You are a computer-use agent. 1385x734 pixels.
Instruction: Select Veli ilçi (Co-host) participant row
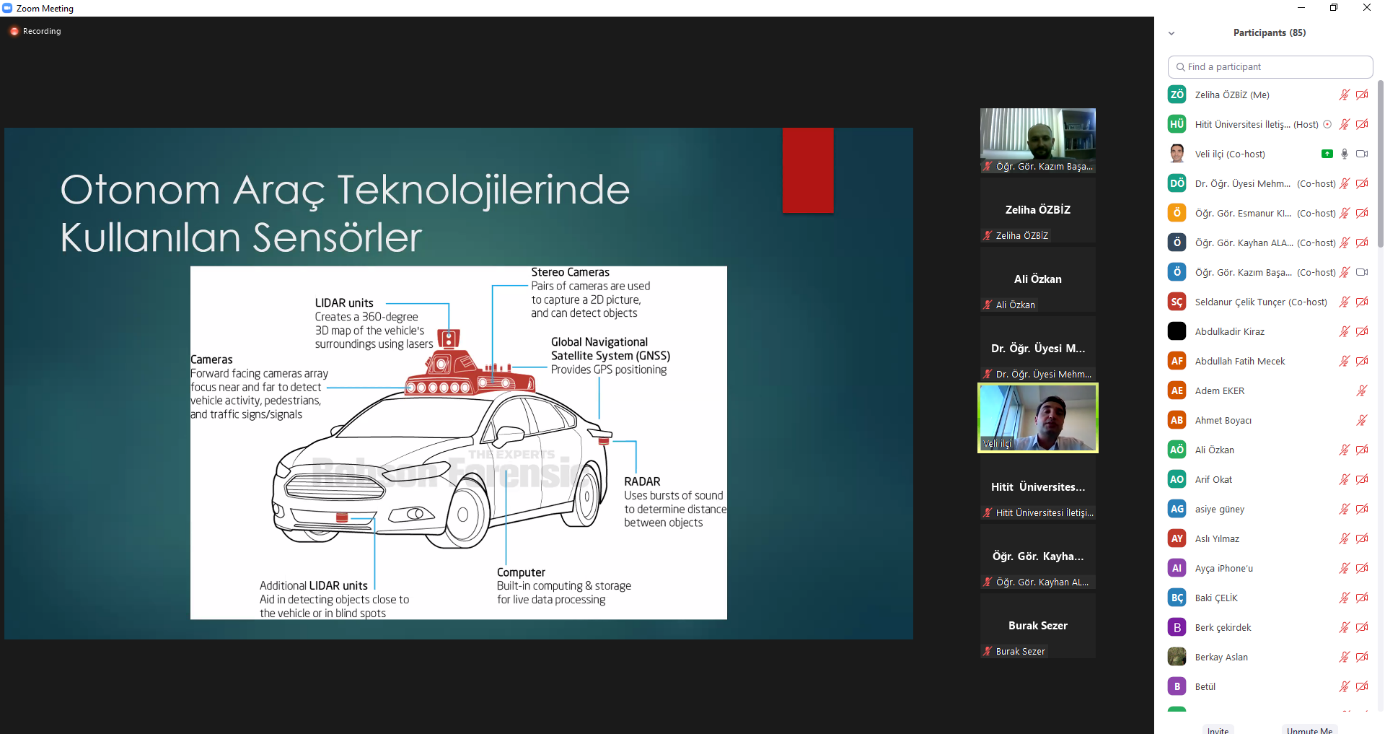[x=1266, y=154]
